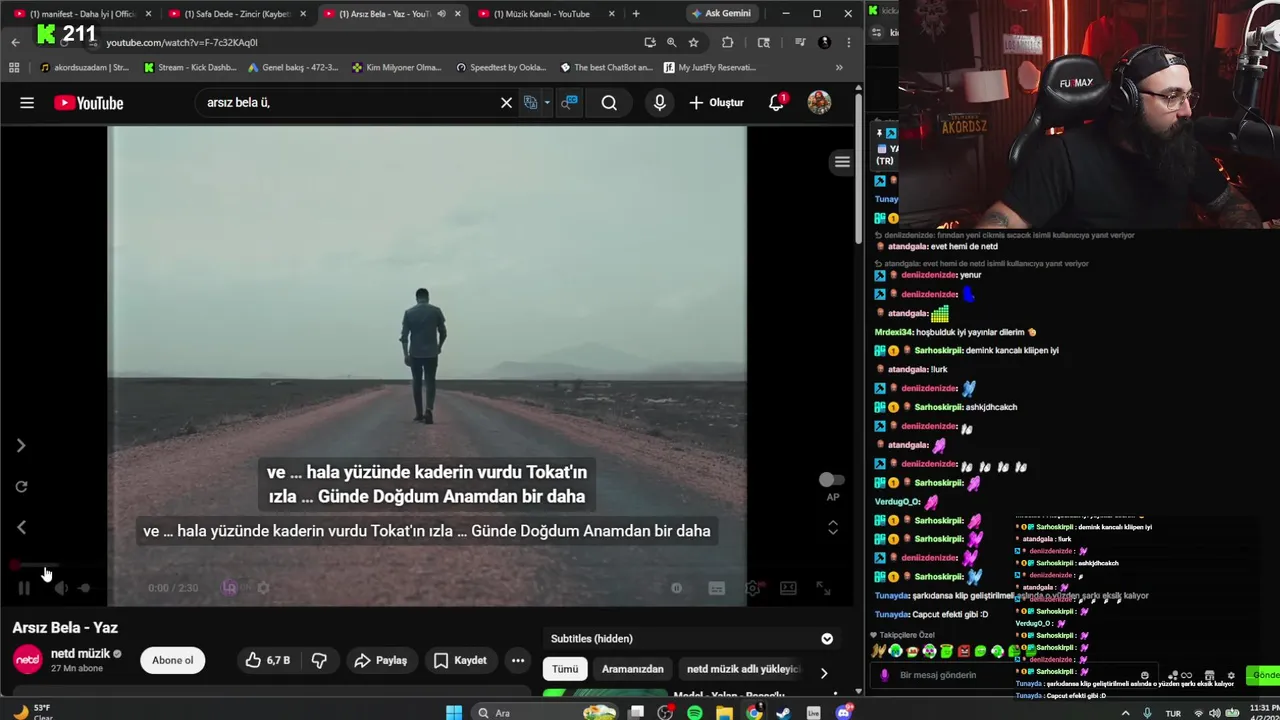Enter fullscreen on the video player
The image size is (1280, 720).
[823, 588]
